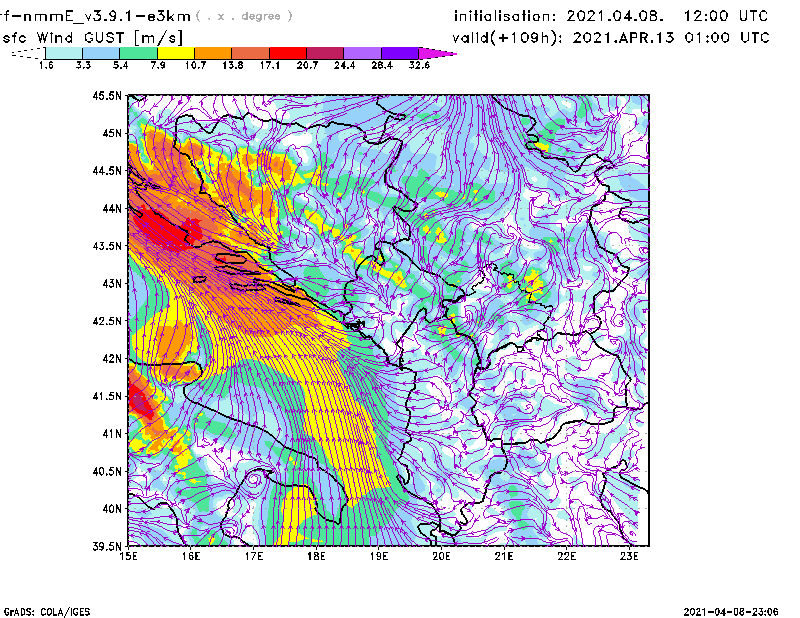The height and width of the screenshot is (618, 800).
Task: Click the 39.5N latitude label
Action: (107, 547)
